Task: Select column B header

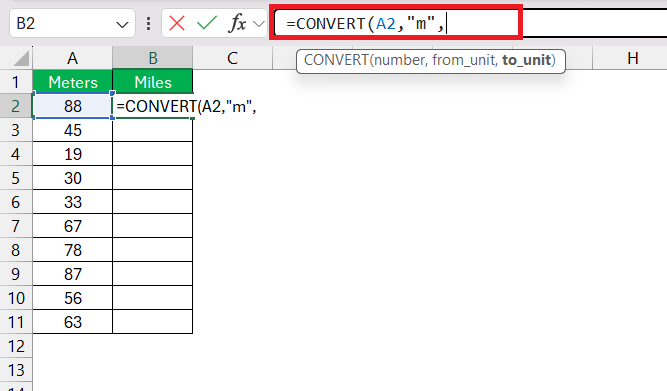Action: coord(152,58)
